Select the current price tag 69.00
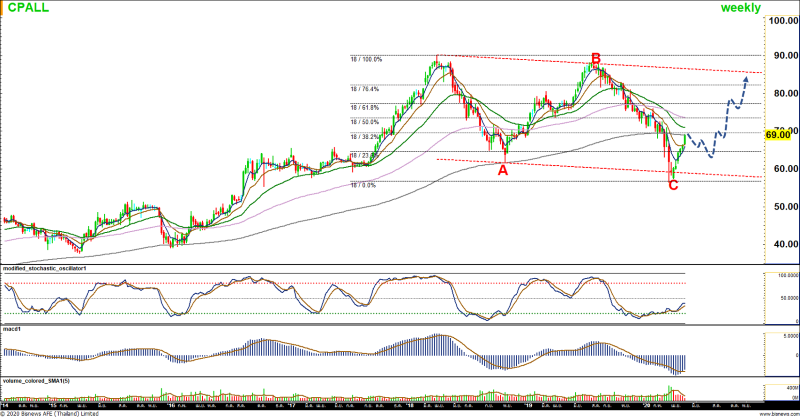The width and height of the screenshot is (800, 418). pyautogui.click(x=778, y=134)
